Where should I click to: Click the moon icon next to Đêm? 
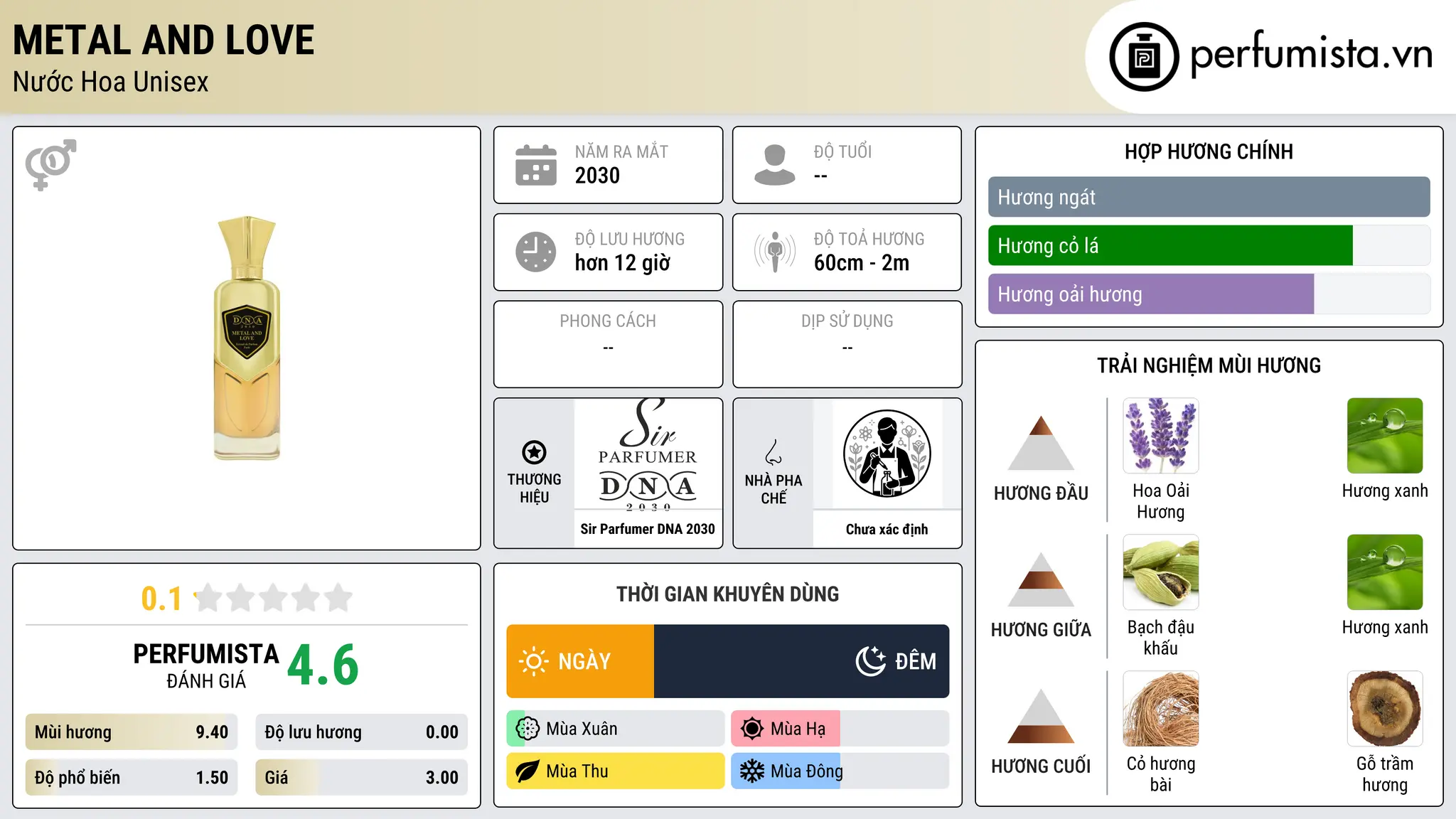[x=870, y=661]
